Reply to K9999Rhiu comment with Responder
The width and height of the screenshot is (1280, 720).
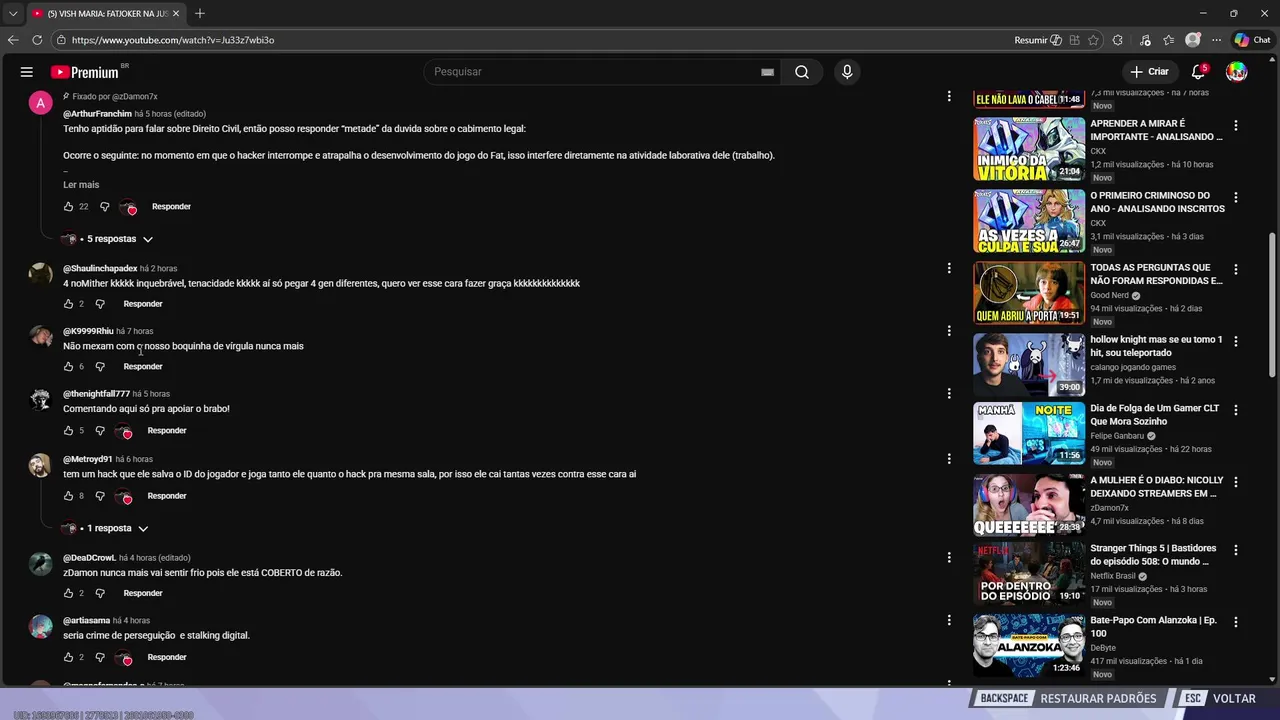coord(143,367)
